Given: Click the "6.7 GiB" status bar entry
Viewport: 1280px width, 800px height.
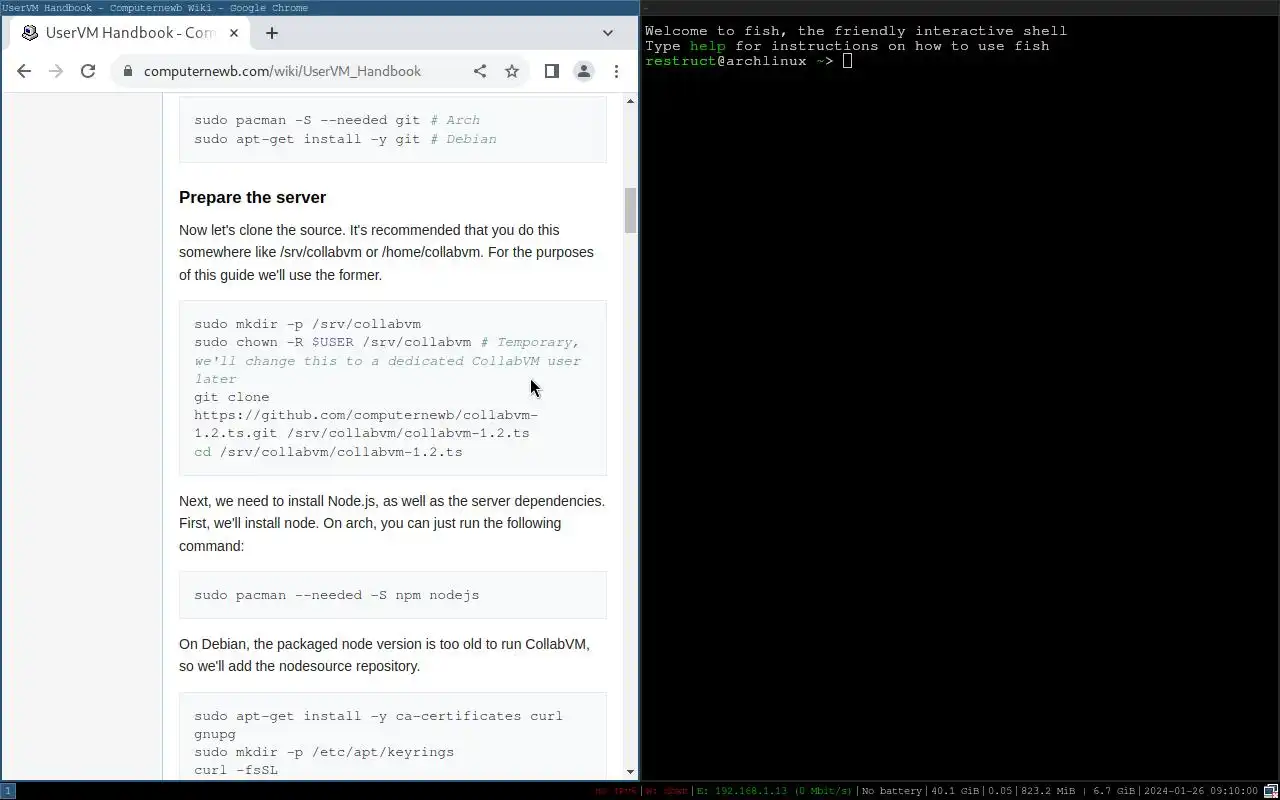Looking at the screenshot, I should 1115,791.
